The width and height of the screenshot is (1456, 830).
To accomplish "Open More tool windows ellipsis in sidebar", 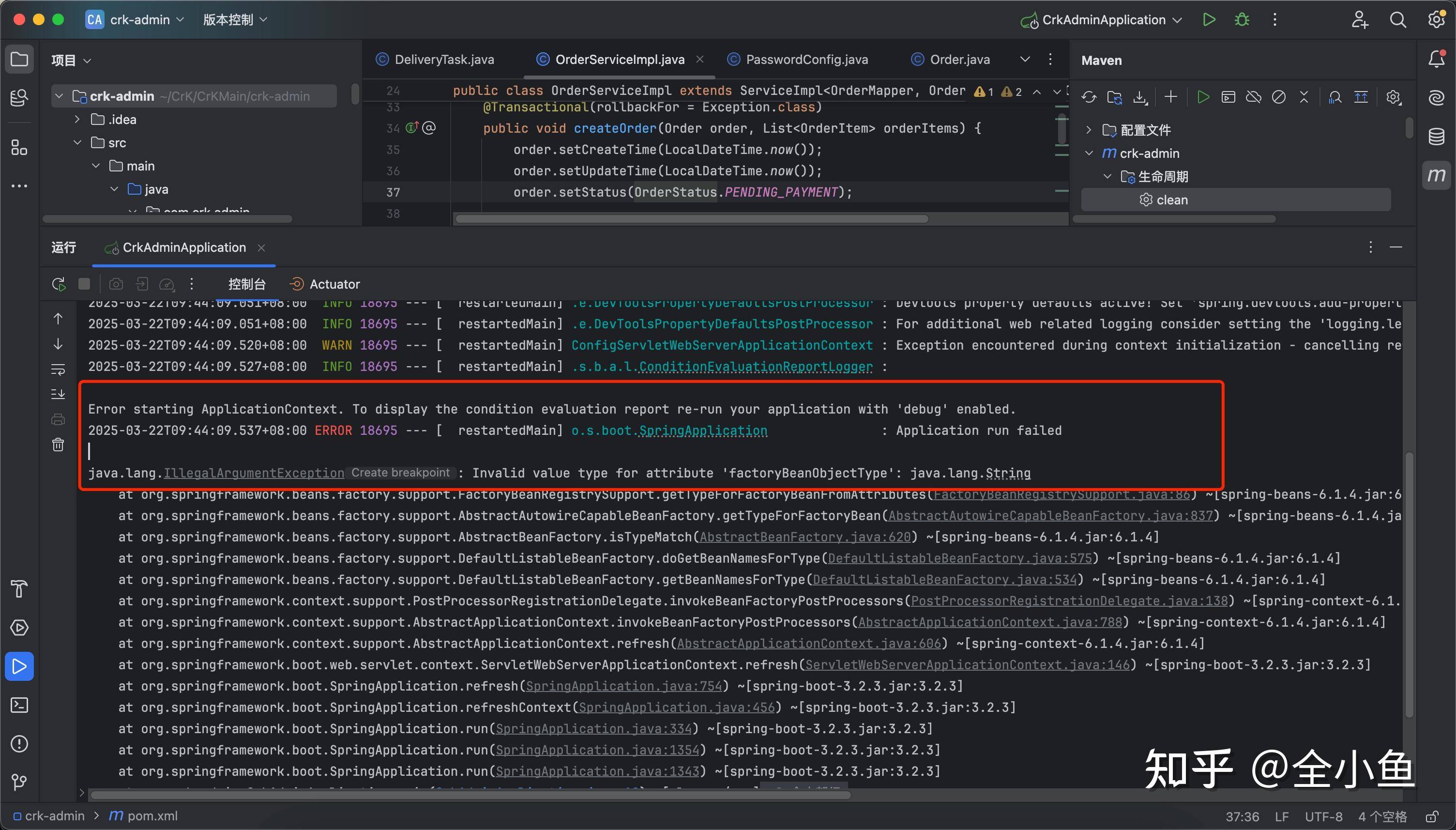I will (x=19, y=186).
